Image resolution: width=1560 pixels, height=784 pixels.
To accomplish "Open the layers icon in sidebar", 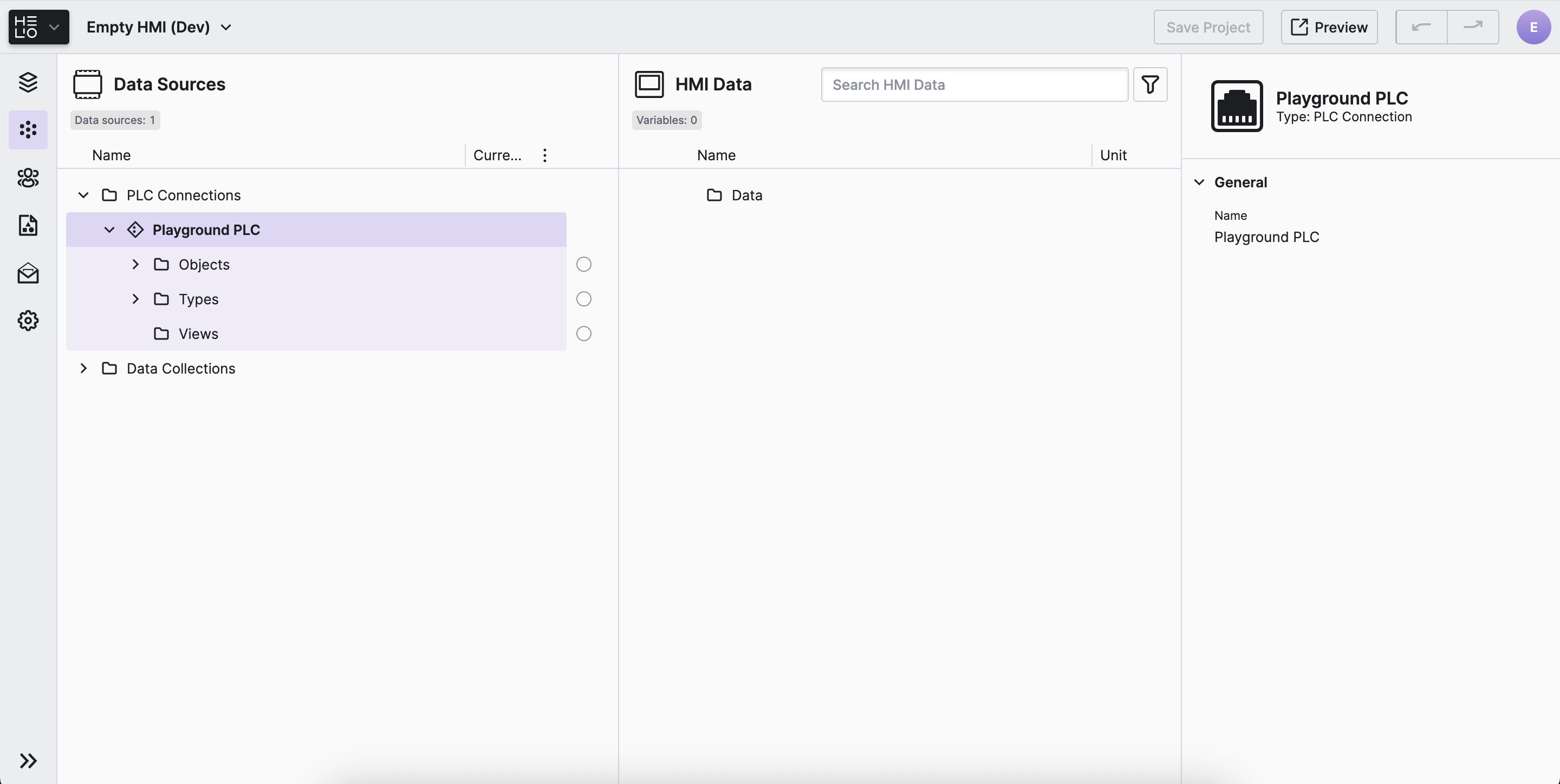I will [28, 82].
